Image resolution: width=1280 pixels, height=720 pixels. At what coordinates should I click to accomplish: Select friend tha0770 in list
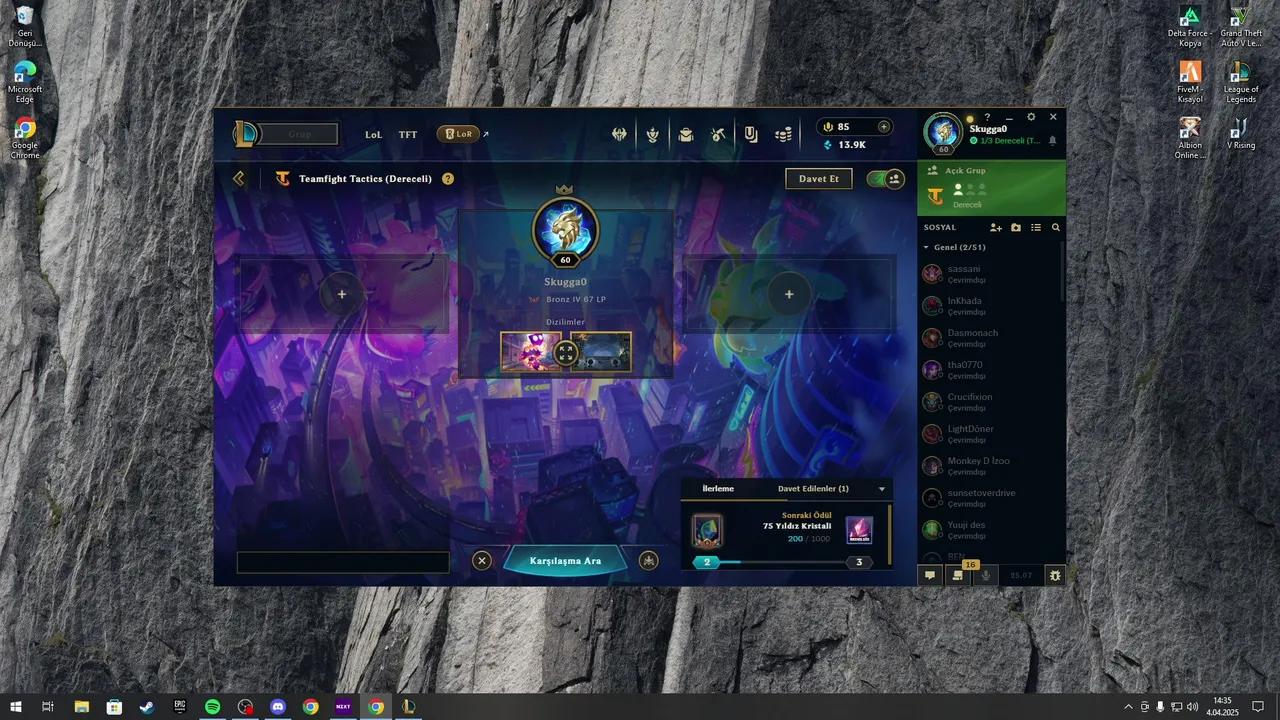[x=991, y=370]
